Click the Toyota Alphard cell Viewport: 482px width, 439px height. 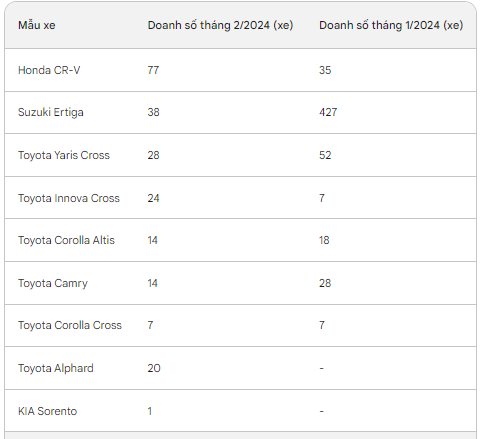(56, 368)
